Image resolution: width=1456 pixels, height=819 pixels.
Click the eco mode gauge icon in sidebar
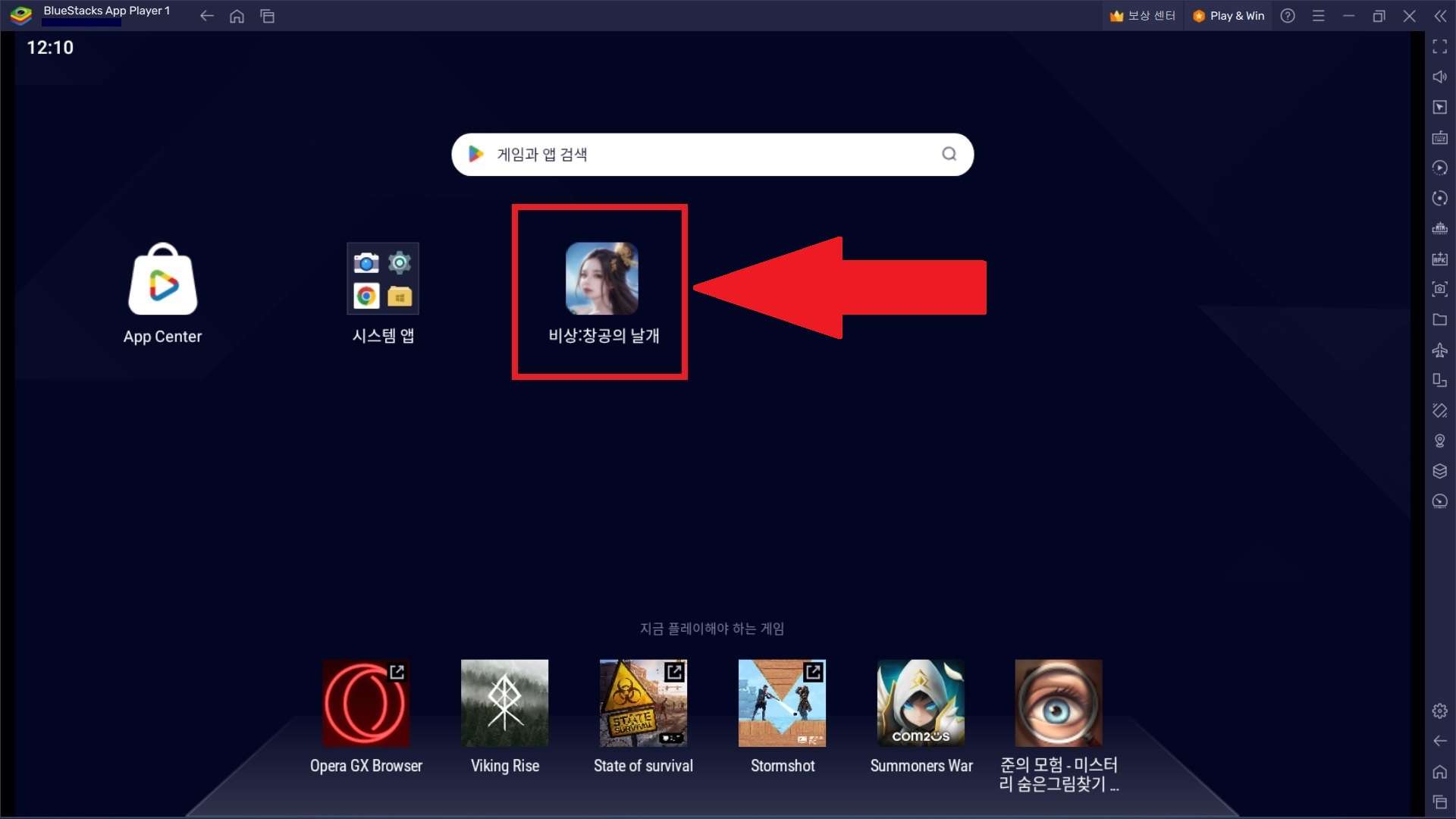(1440, 501)
